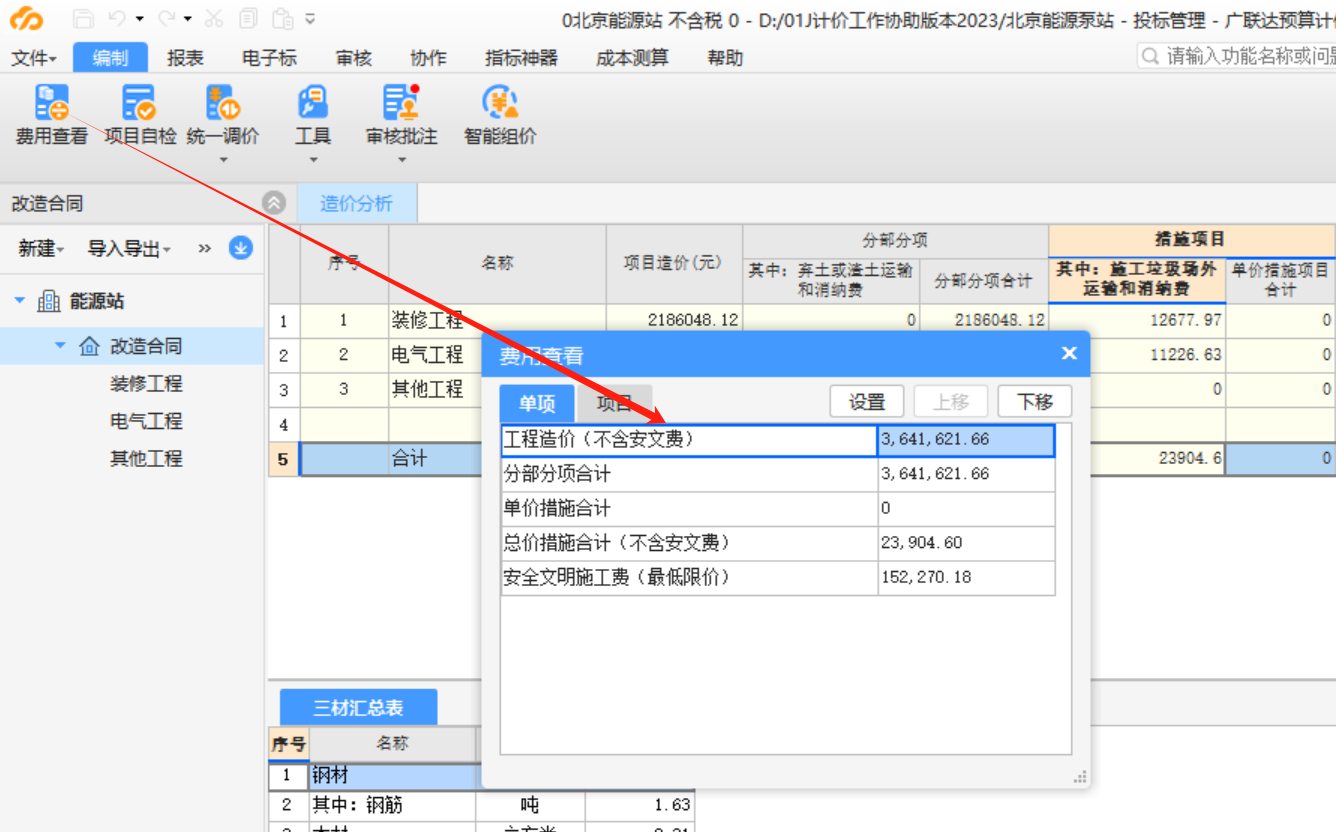Viewport: 1336px width, 832px height.
Task: Switch to the 编制 ribbon tab
Action: point(110,58)
